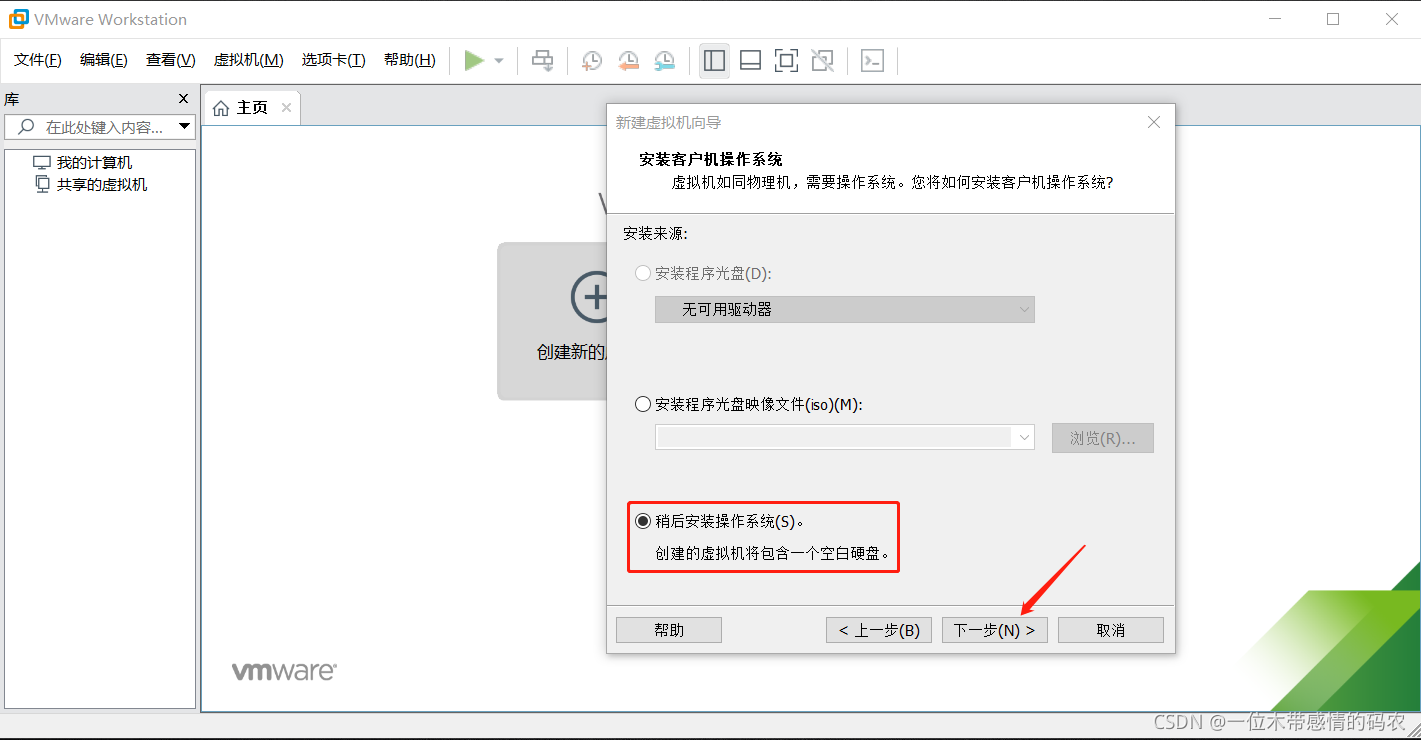
Task: Click the 取消 button in wizard
Action: (x=1110, y=630)
